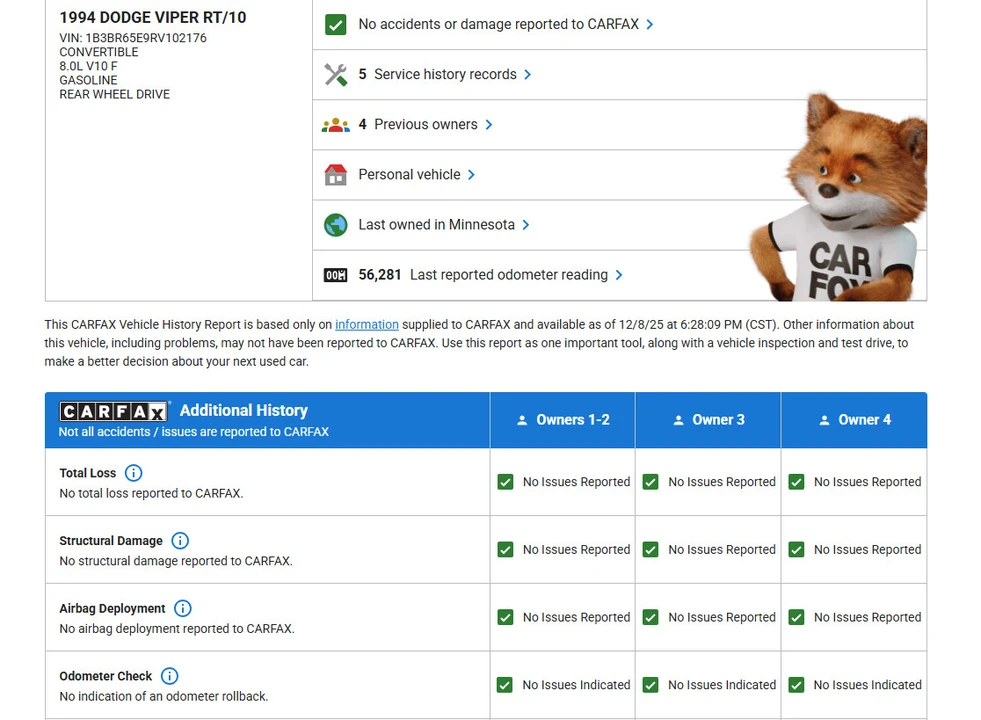Screen dimensions: 981x720
Task: Click Airbag Deployment checkmark under Owner 3
Action: [651, 617]
